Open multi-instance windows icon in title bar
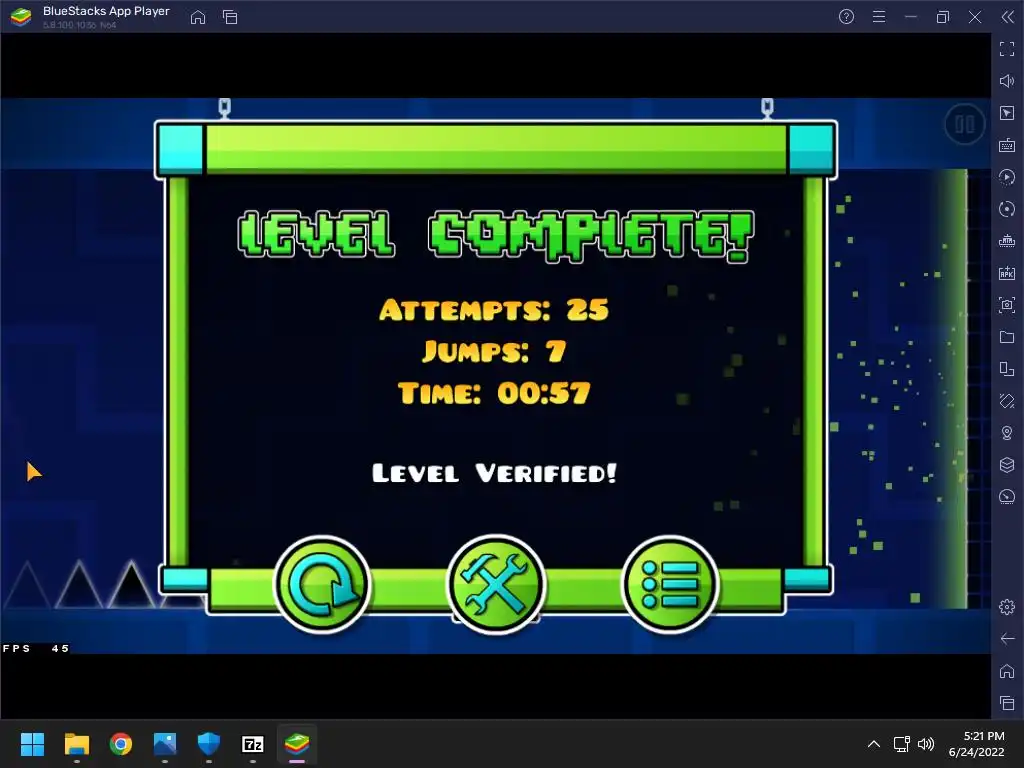This screenshot has height=768, width=1024. click(x=230, y=17)
